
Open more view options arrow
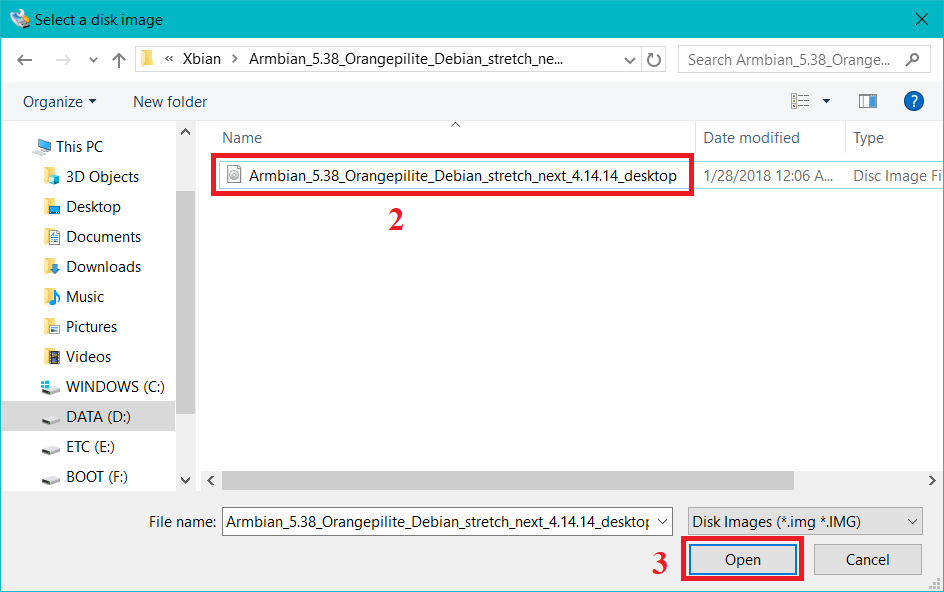click(827, 101)
